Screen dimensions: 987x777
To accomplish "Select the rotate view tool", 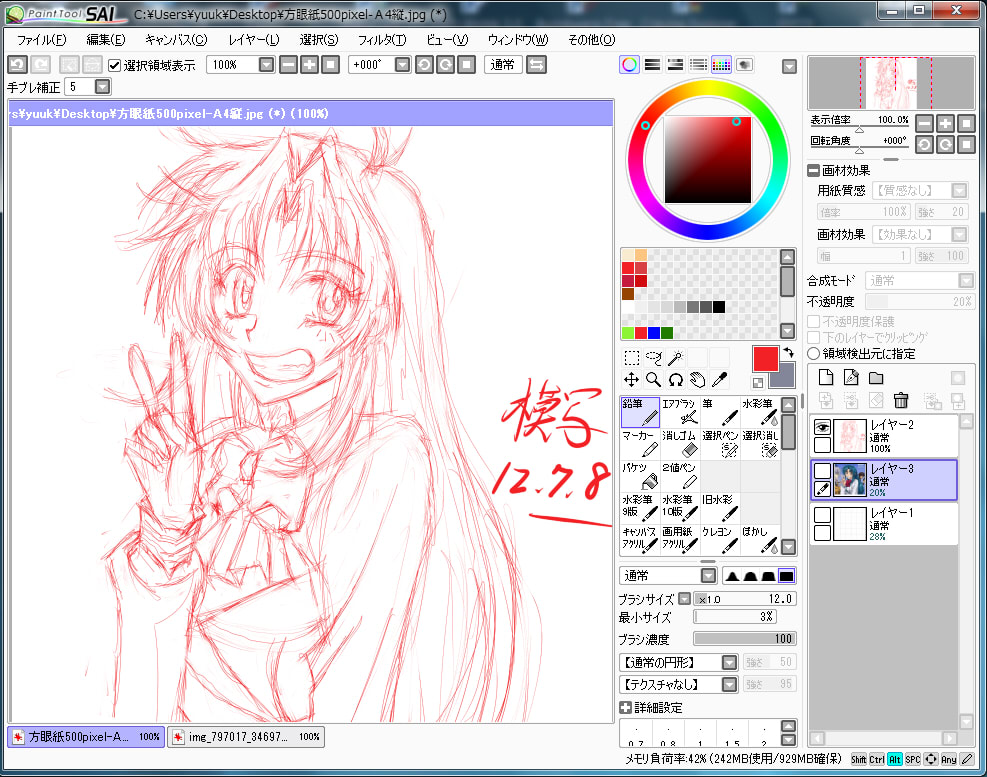I will [675, 380].
